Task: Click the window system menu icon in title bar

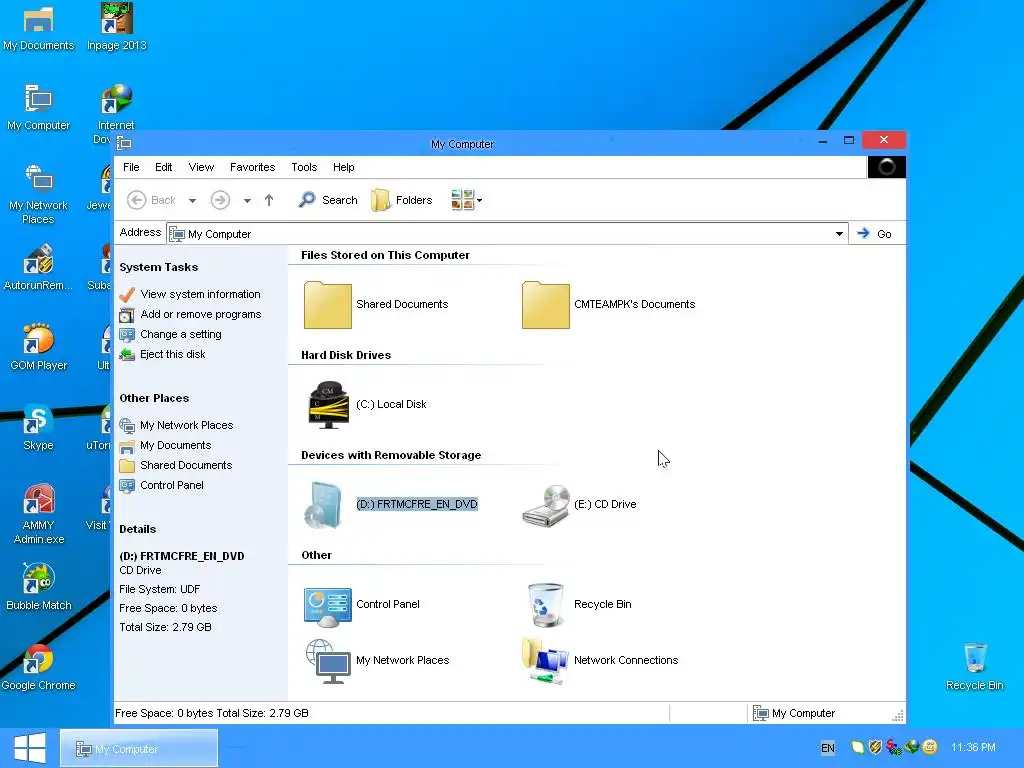Action: tap(124, 143)
